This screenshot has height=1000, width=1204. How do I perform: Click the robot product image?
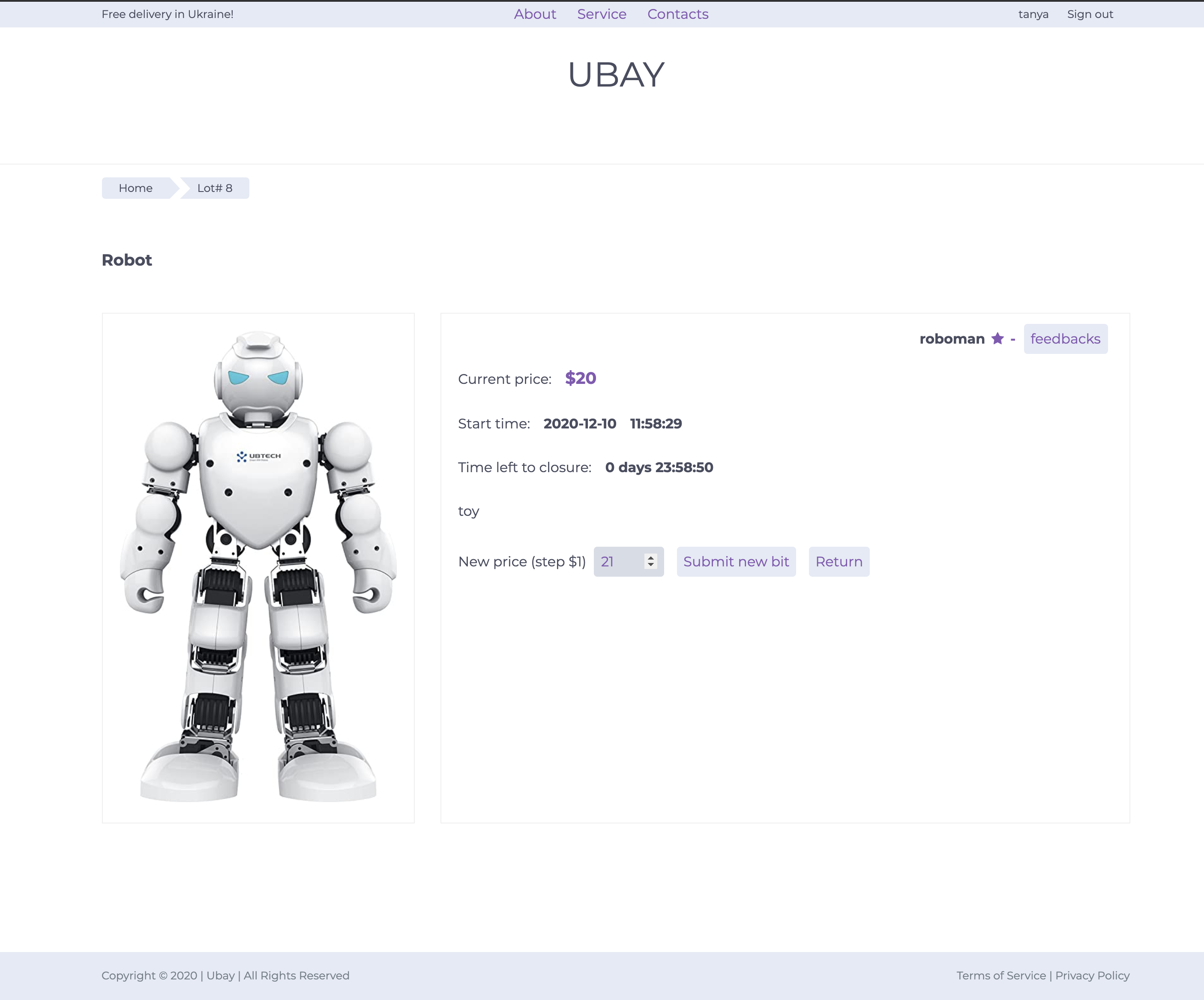(x=258, y=567)
